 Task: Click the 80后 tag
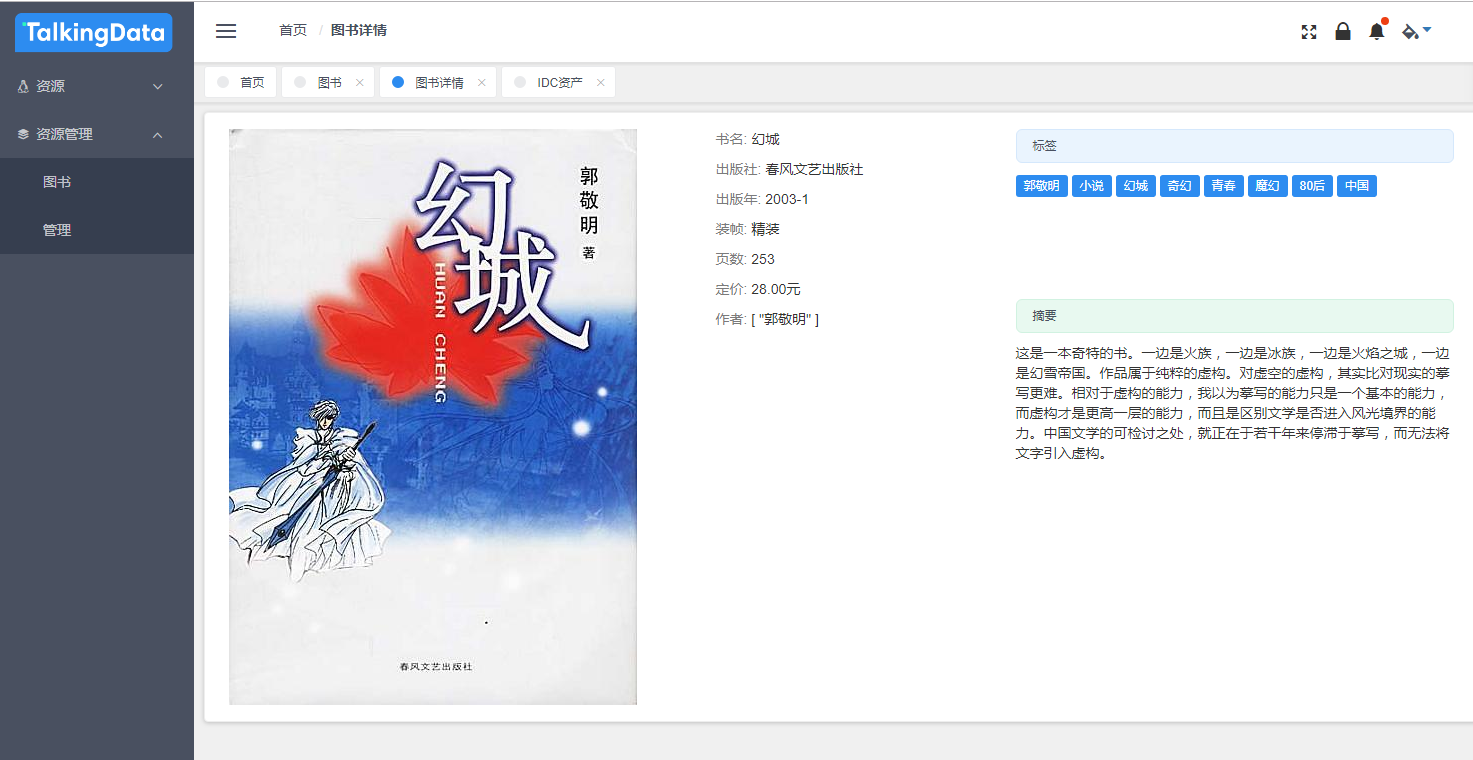pyautogui.click(x=1312, y=186)
